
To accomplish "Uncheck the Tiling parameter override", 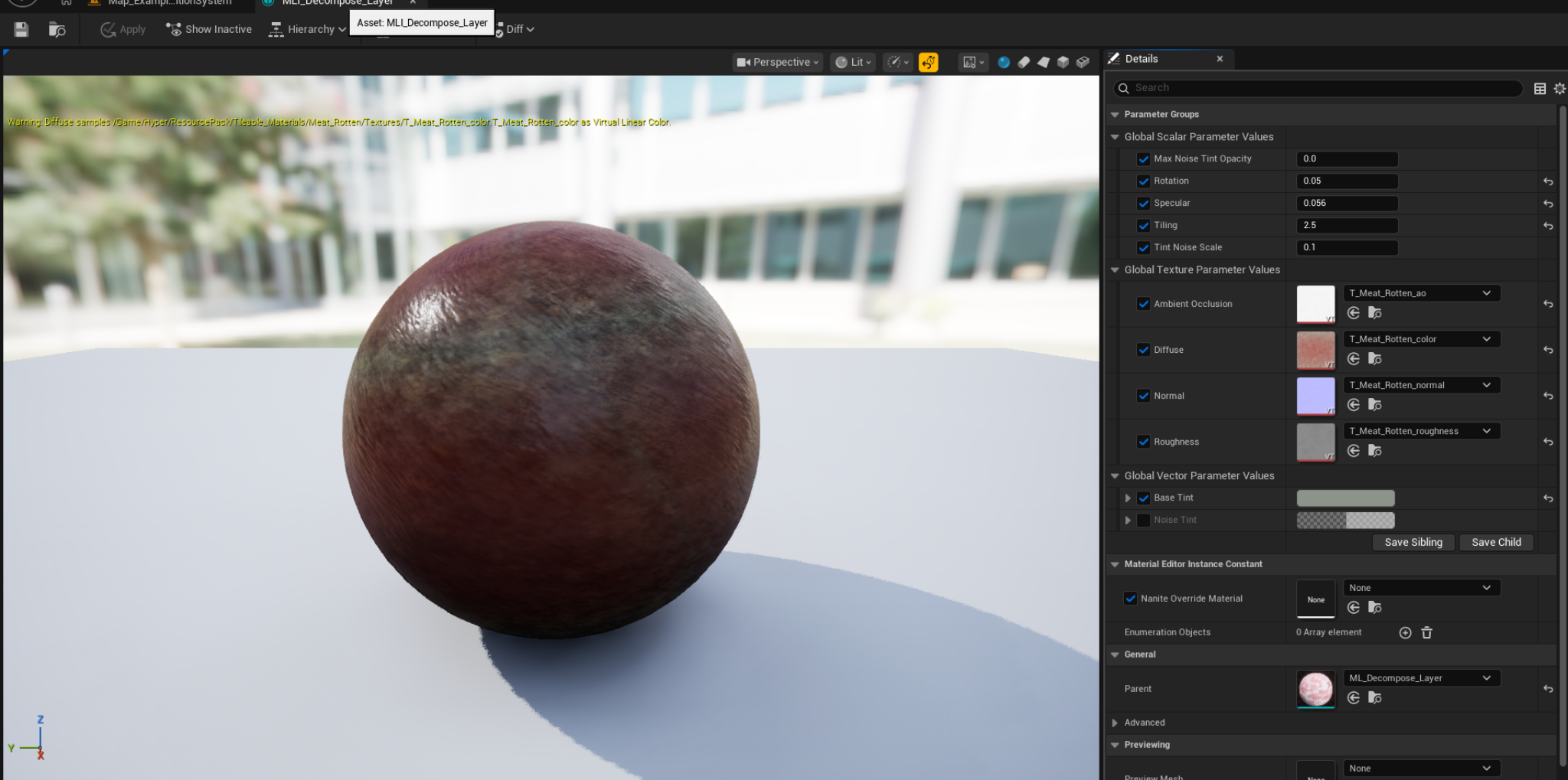I will pos(1143,226).
